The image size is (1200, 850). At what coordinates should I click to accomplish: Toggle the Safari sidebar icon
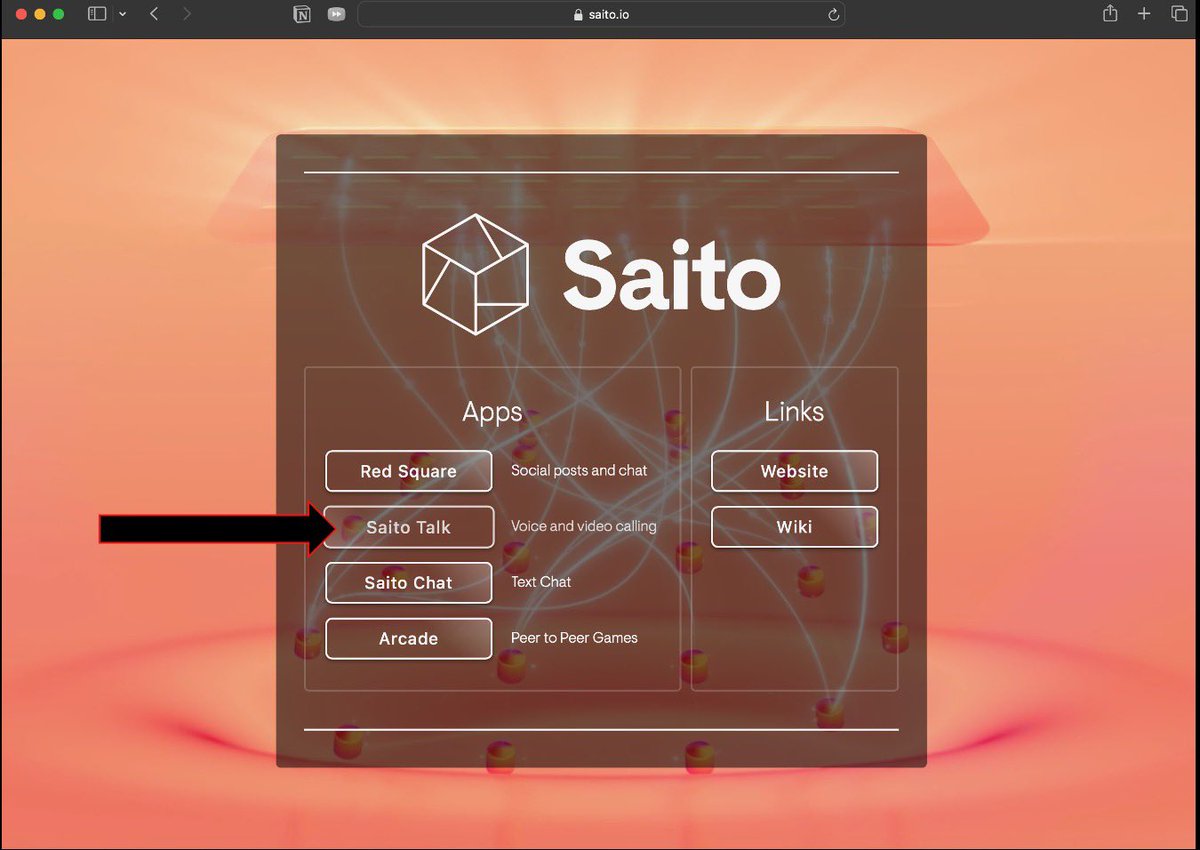tap(97, 14)
